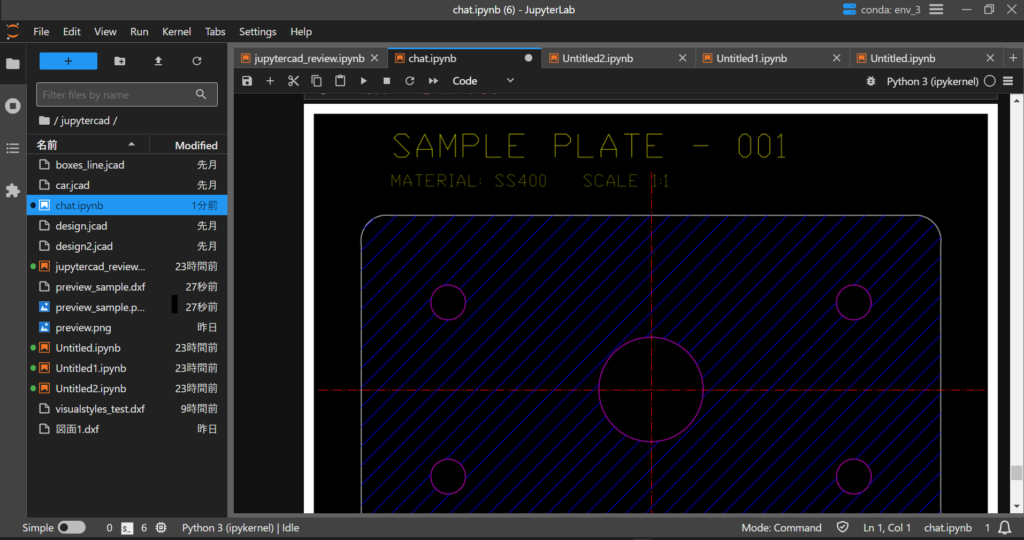Click the jupytercad breadcrumb folder

pos(85,121)
